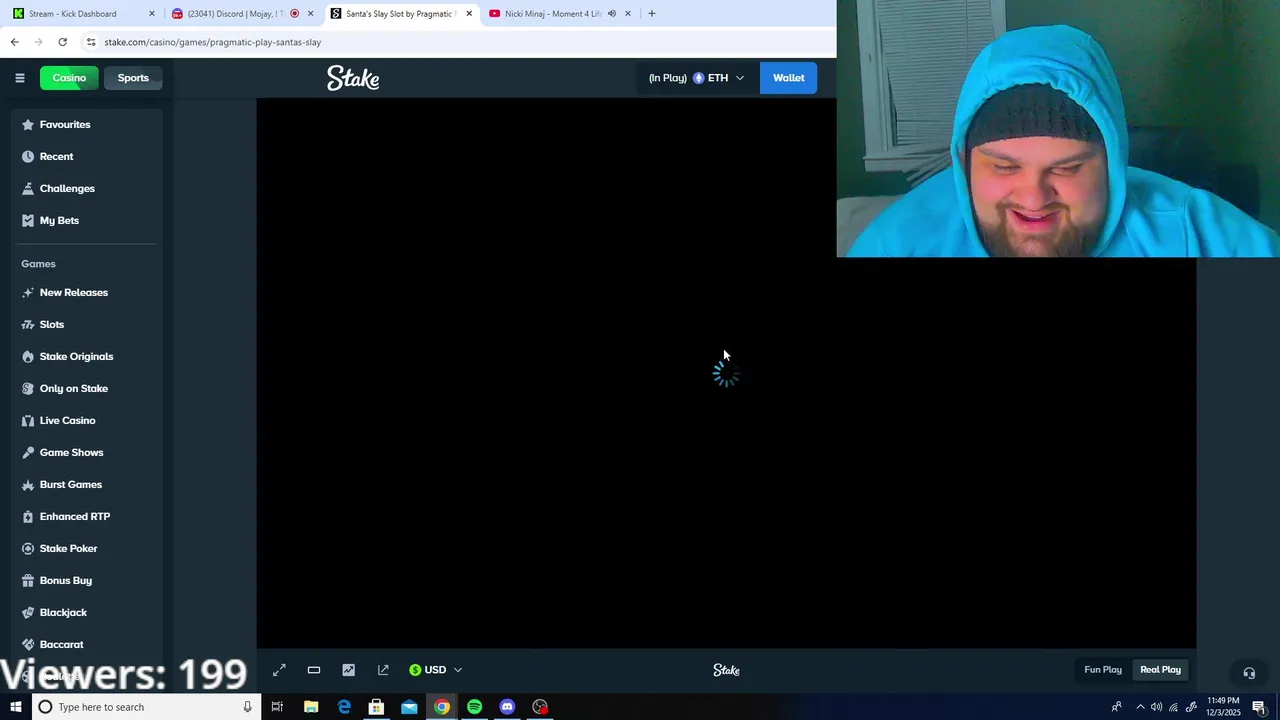Click the Favourites star icon
The image size is (1280, 720).
(x=28, y=125)
